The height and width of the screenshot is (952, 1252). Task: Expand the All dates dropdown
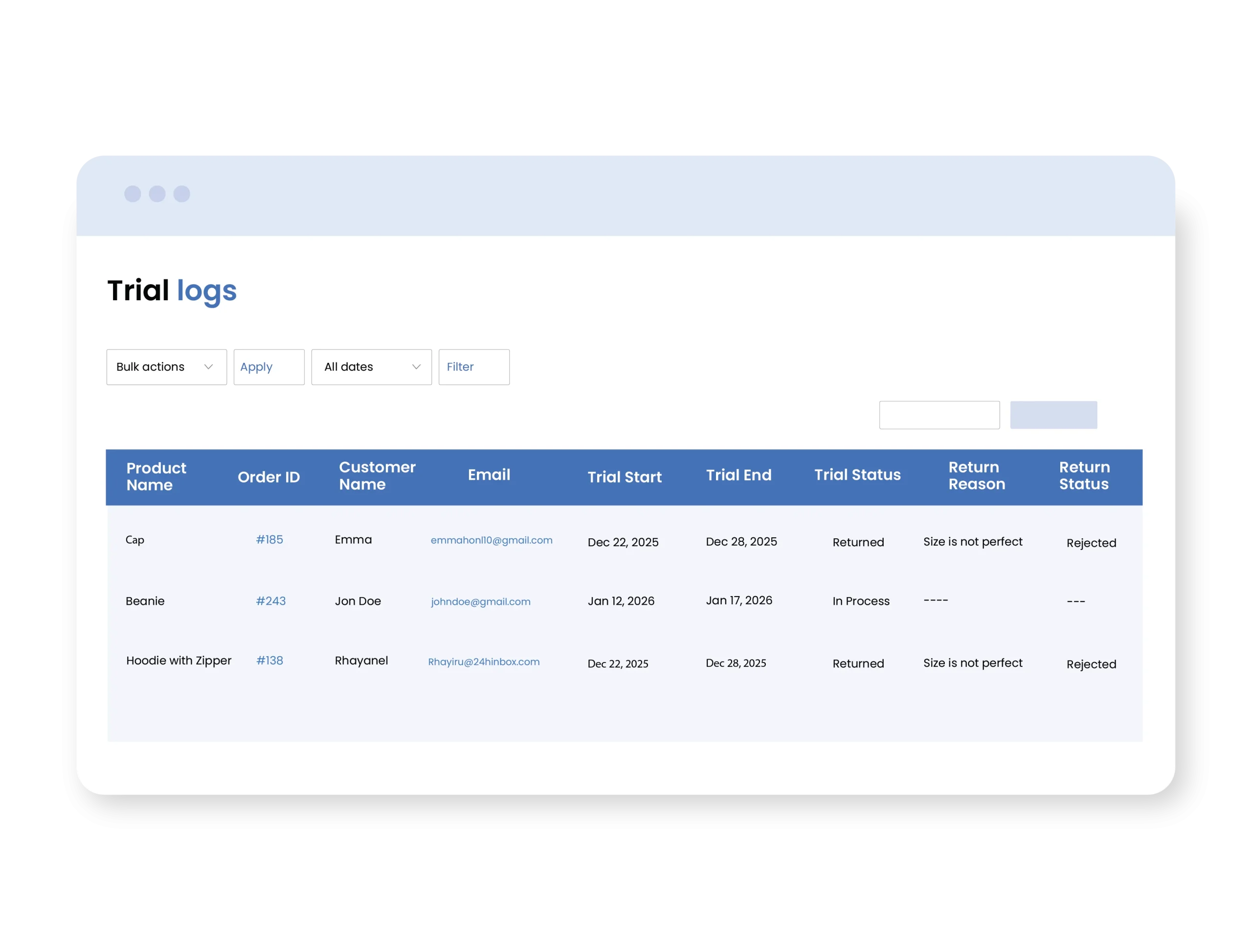tap(371, 367)
